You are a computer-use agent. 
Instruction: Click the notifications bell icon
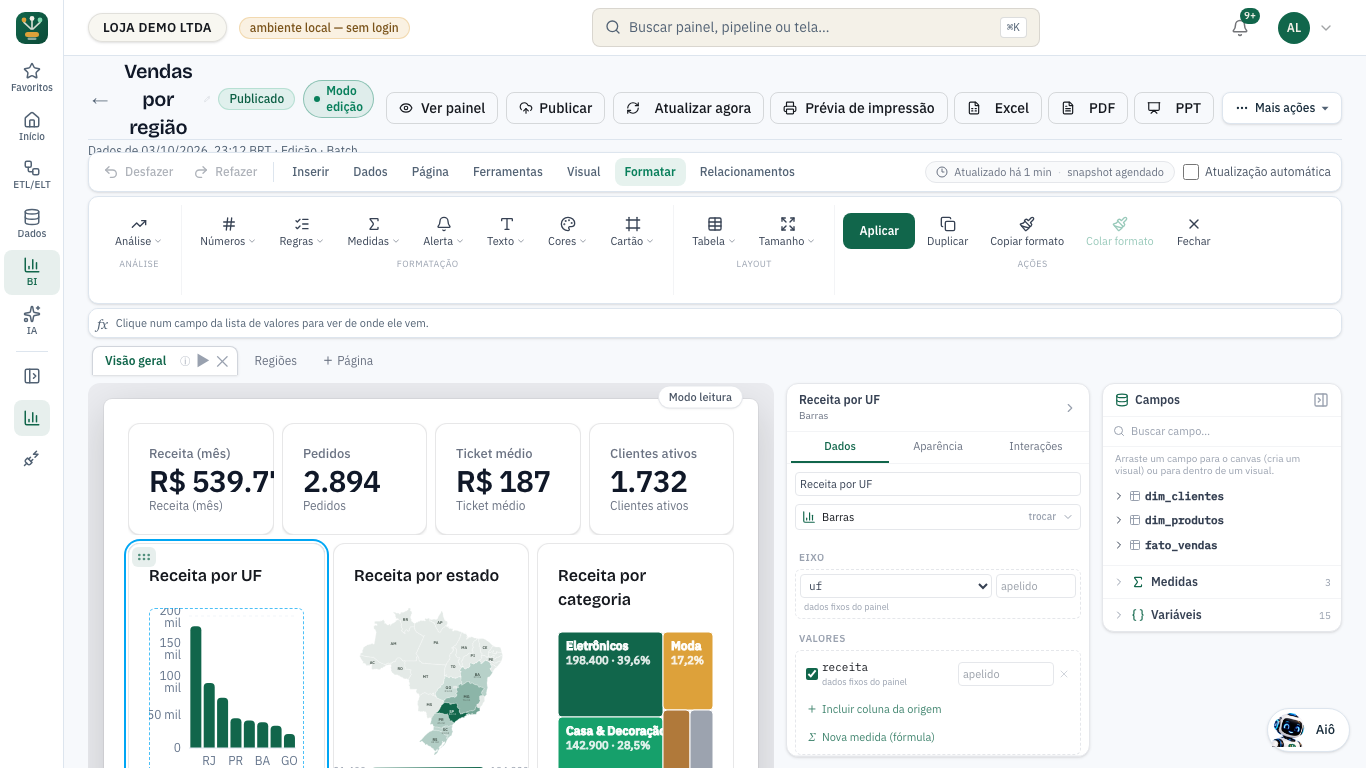point(1240,28)
